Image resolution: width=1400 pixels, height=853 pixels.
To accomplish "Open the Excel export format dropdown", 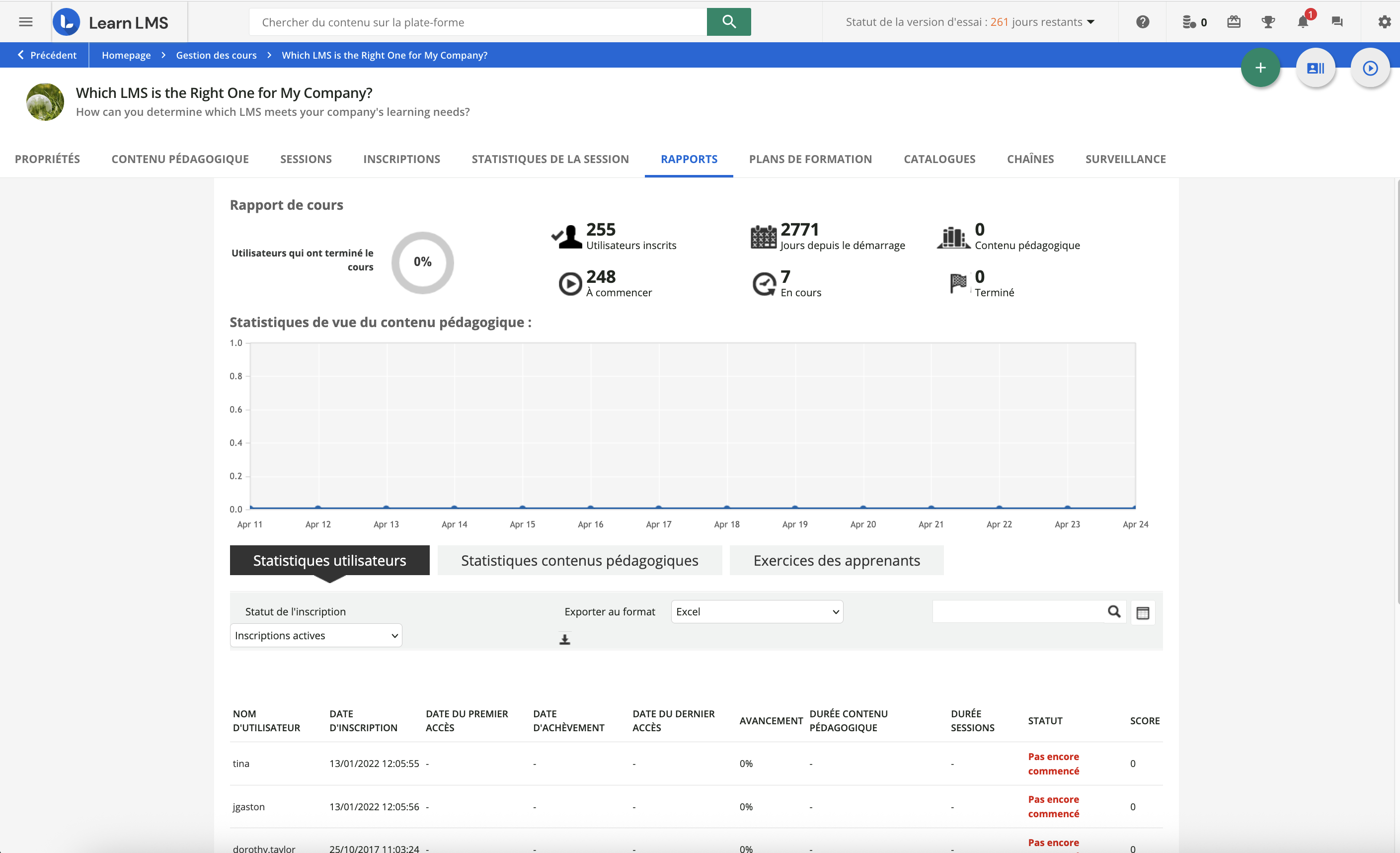I will coord(757,612).
